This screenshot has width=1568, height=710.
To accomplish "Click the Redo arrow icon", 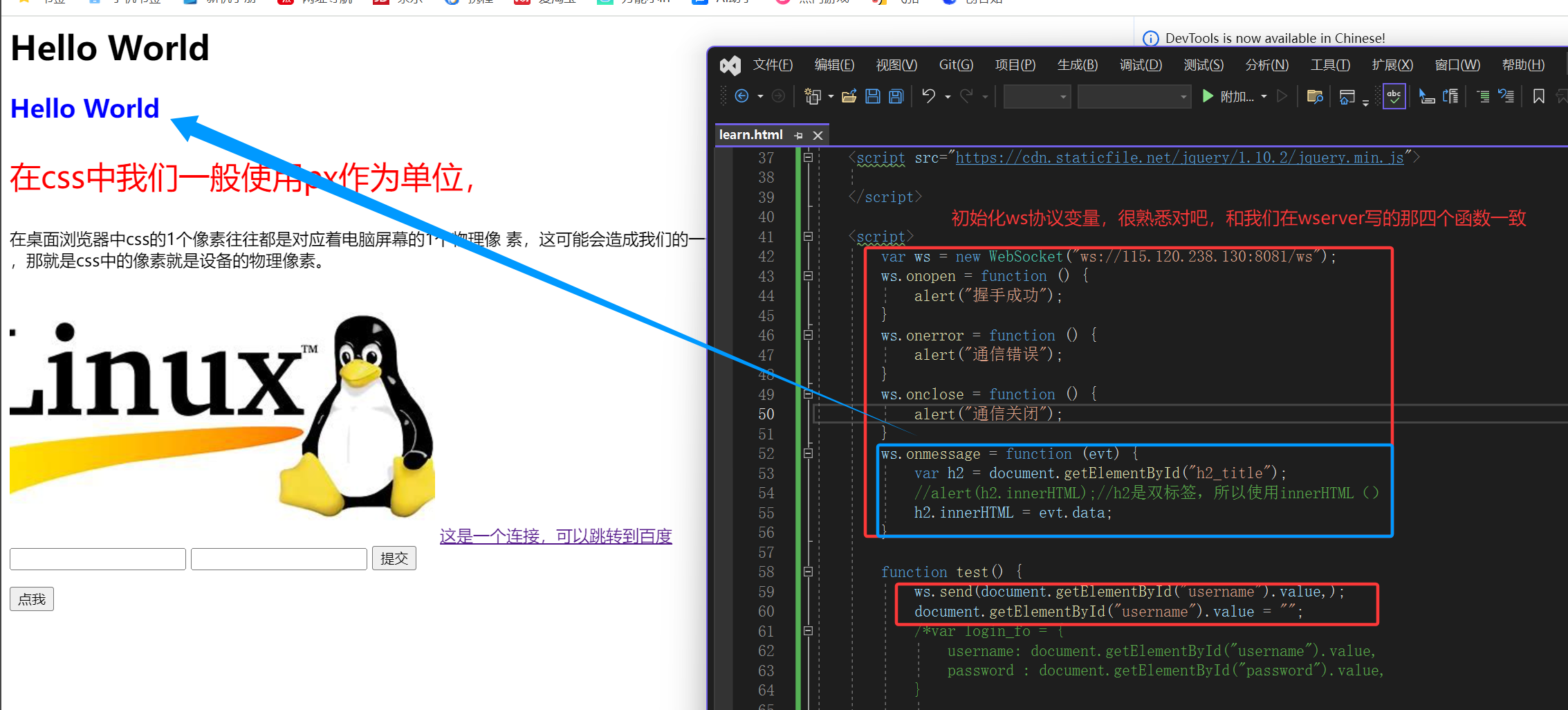I will tap(966, 96).
